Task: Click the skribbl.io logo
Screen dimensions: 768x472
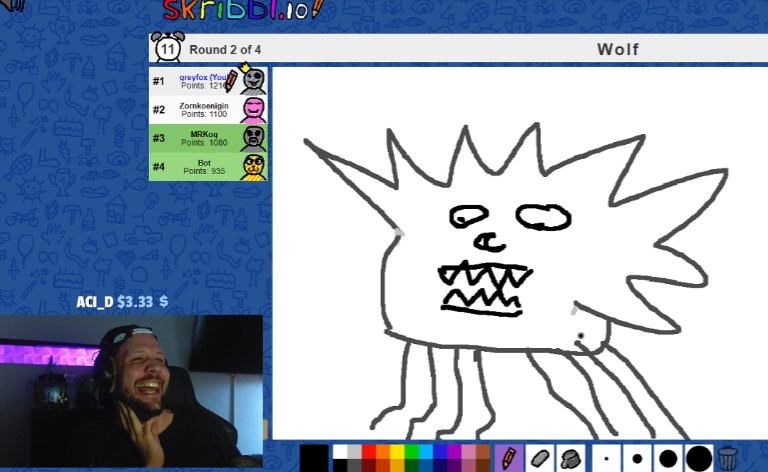Action: (243, 10)
